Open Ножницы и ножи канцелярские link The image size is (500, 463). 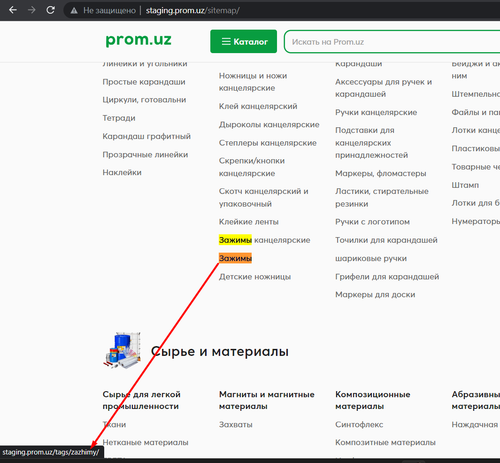[253, 82]
